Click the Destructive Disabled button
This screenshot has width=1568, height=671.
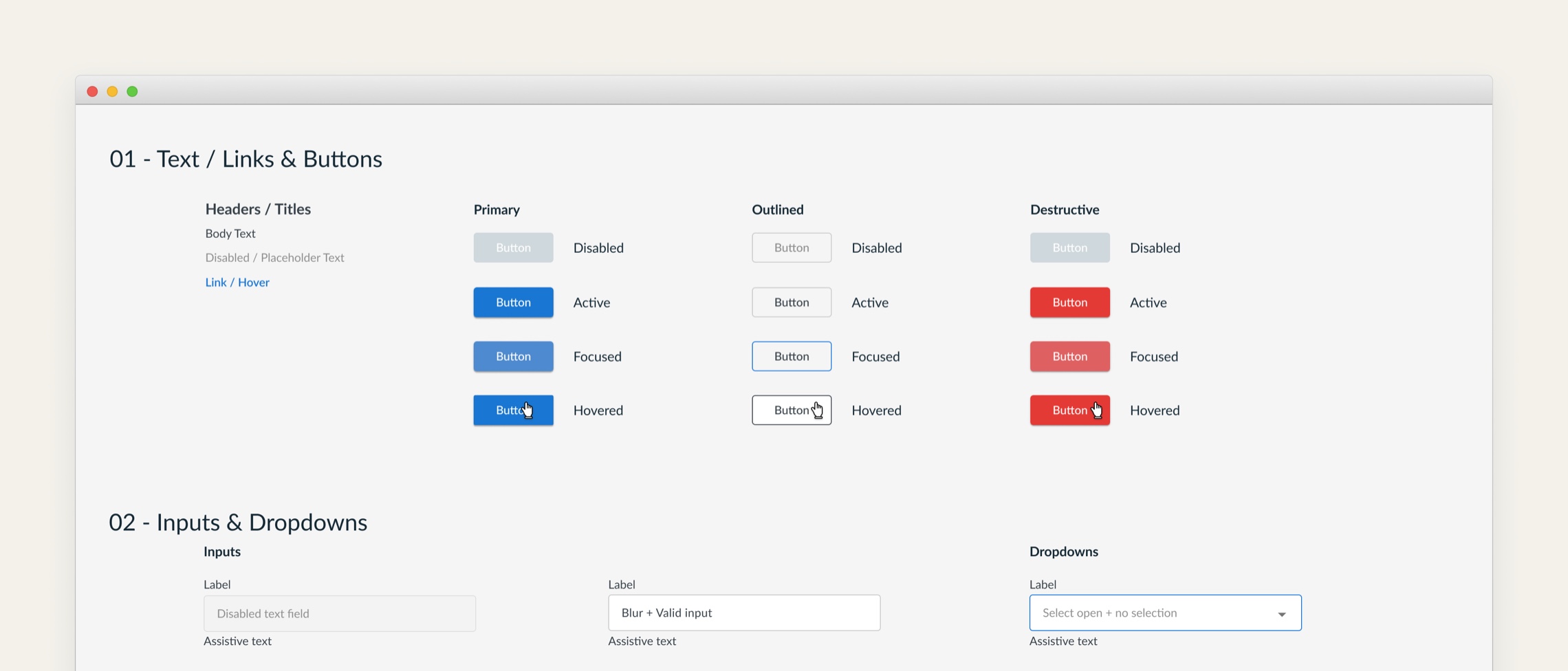tap(1070, 247)
